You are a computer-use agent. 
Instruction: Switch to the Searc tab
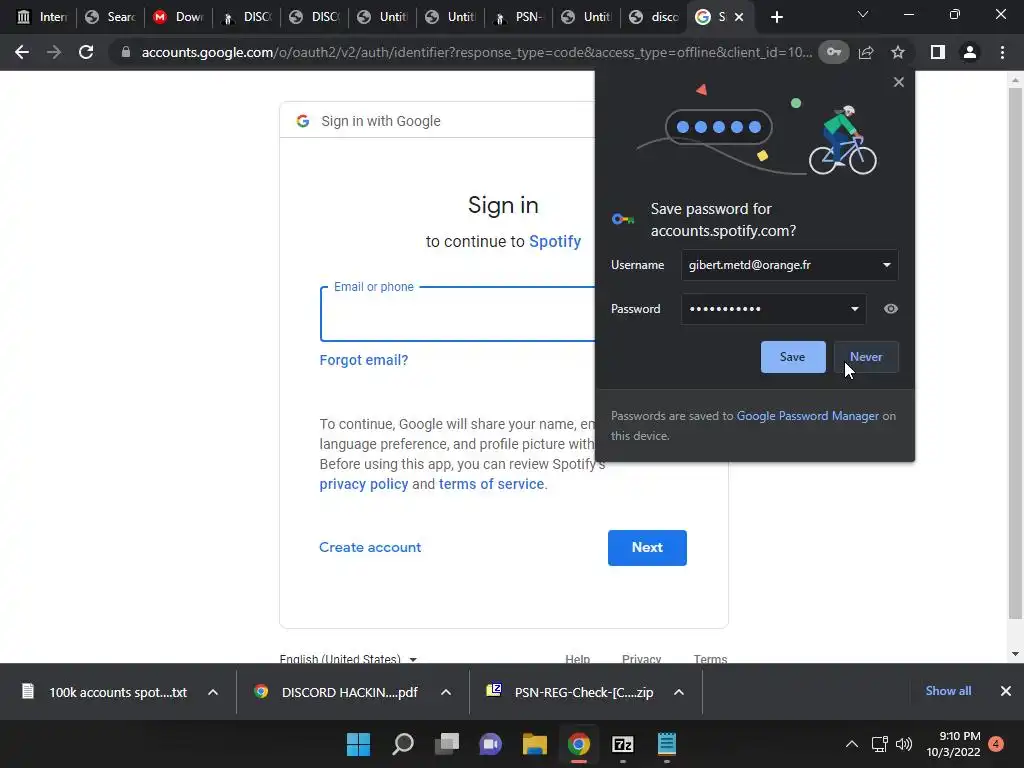[110, 17]
